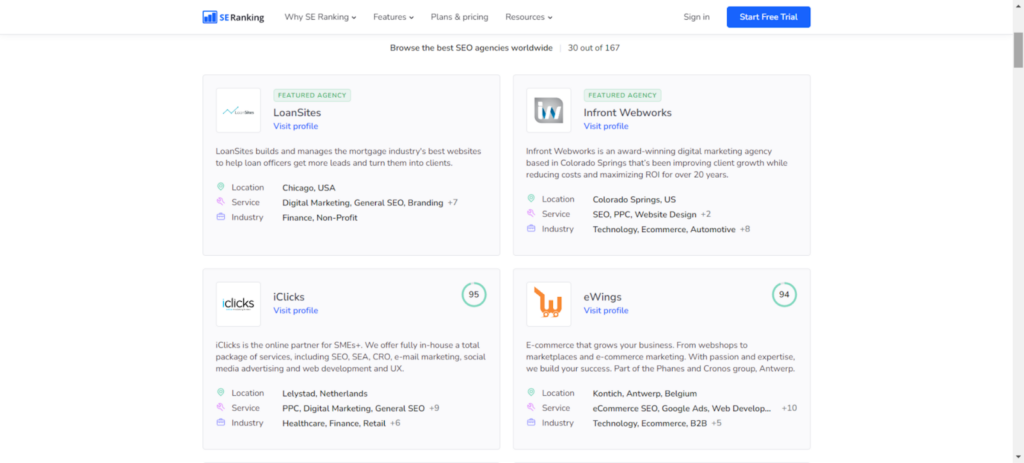Click the eWings score 94 badge

(784, 295)
